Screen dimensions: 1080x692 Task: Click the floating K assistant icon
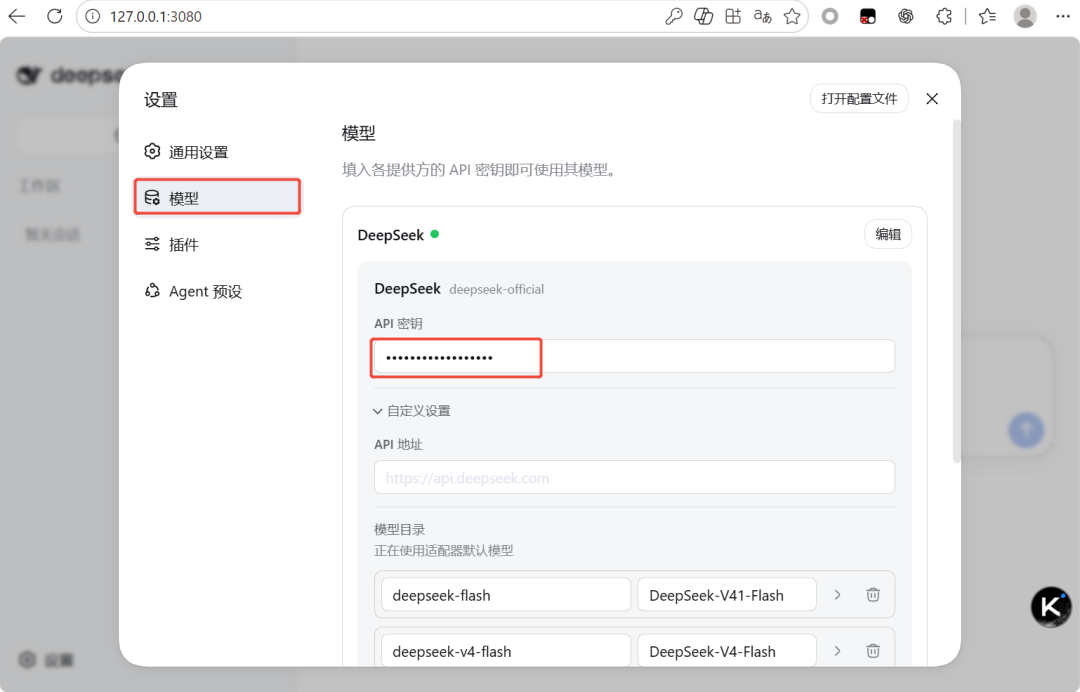coord(1051,607)
